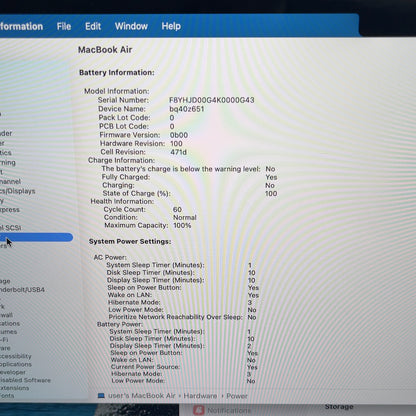
Task: Open the Help menu
Action: point(171,26)
